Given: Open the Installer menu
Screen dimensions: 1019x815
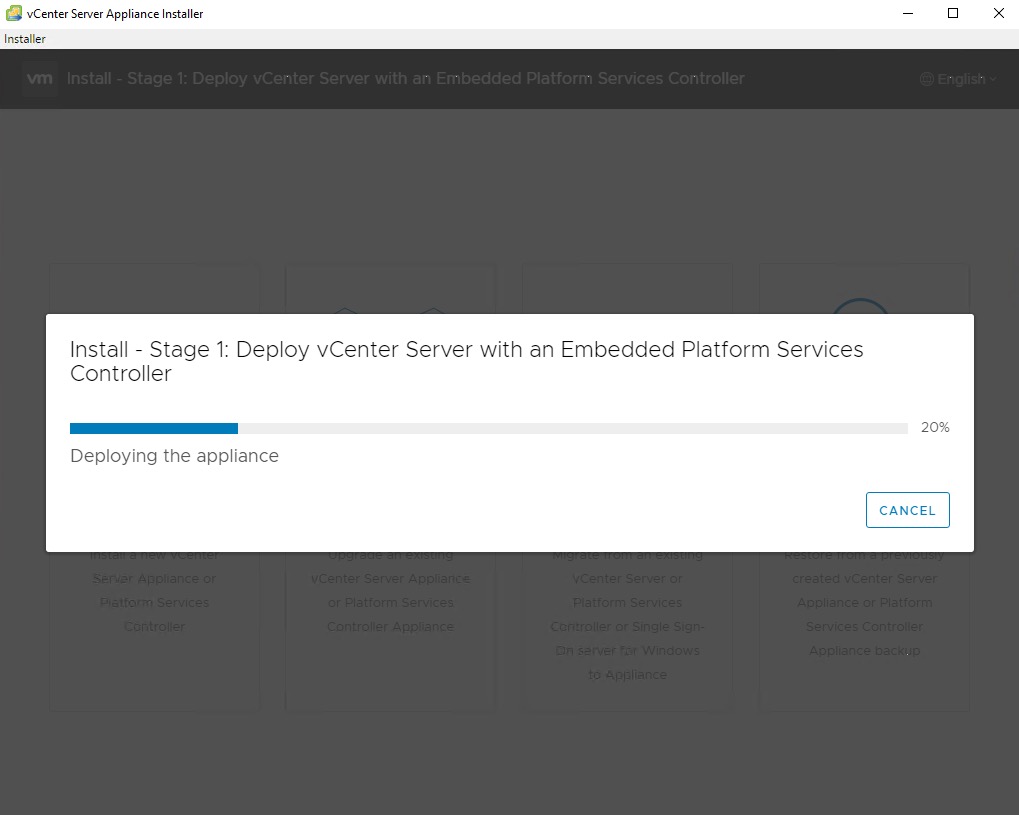Looking at the screenshot, I should coord(25,39).
